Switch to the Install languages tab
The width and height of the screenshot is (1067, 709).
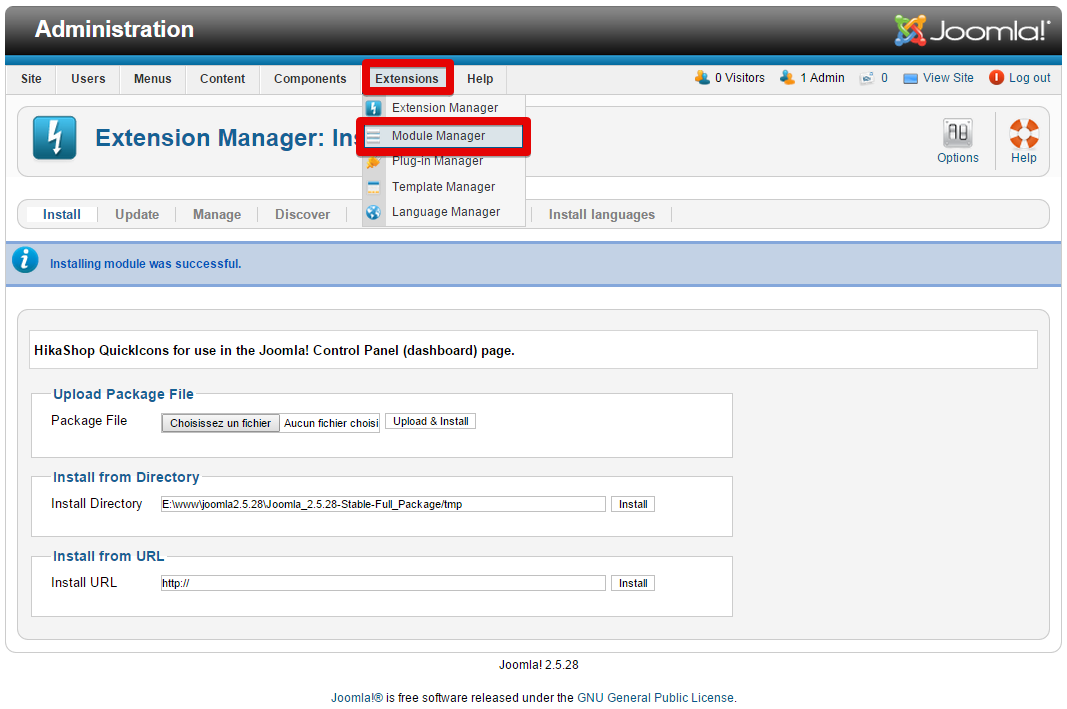(602, 214)
